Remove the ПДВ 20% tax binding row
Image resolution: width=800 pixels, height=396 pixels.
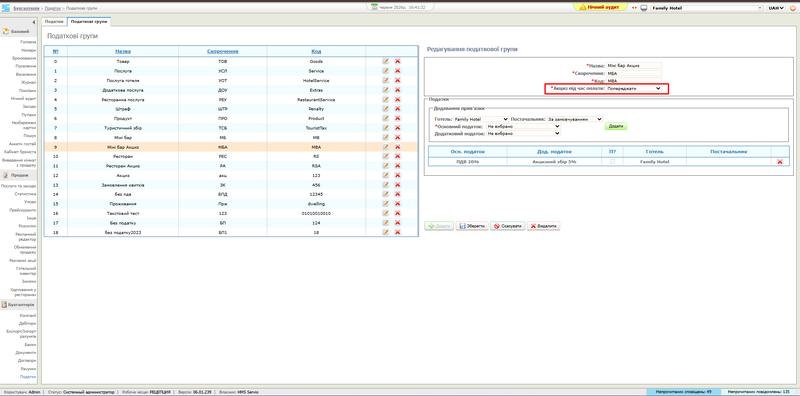tap(780, 162)
